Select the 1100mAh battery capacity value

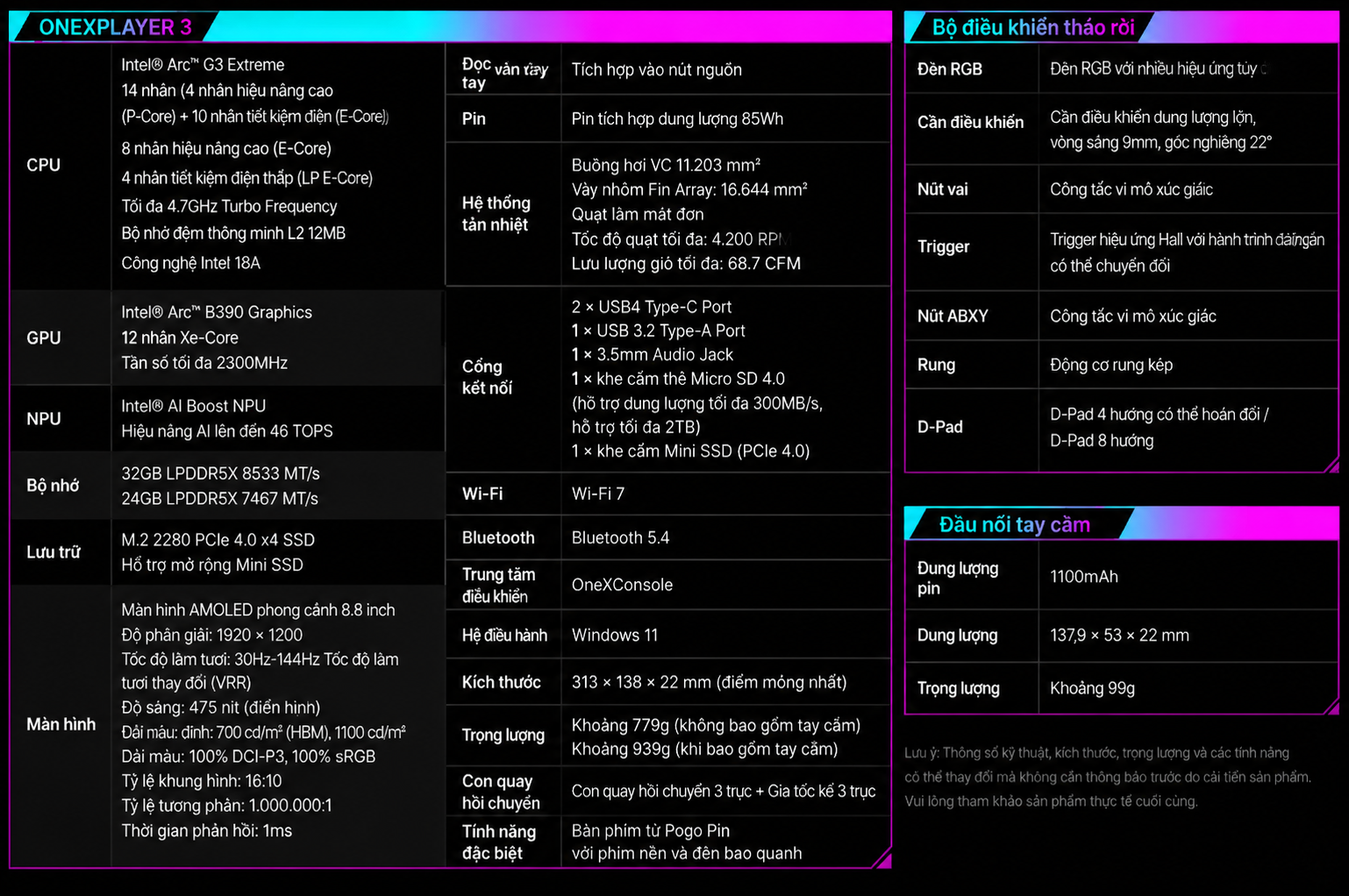(1084, 576)
